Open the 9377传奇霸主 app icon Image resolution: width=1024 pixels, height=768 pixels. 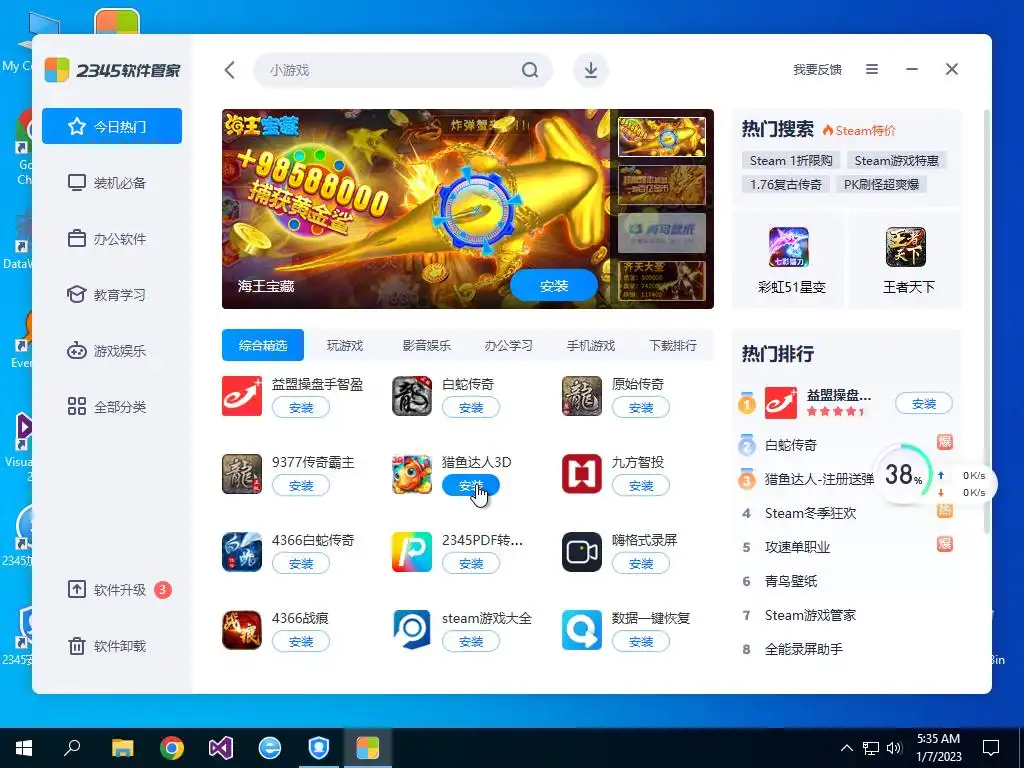pyautogui.click(x=242, y=474)
